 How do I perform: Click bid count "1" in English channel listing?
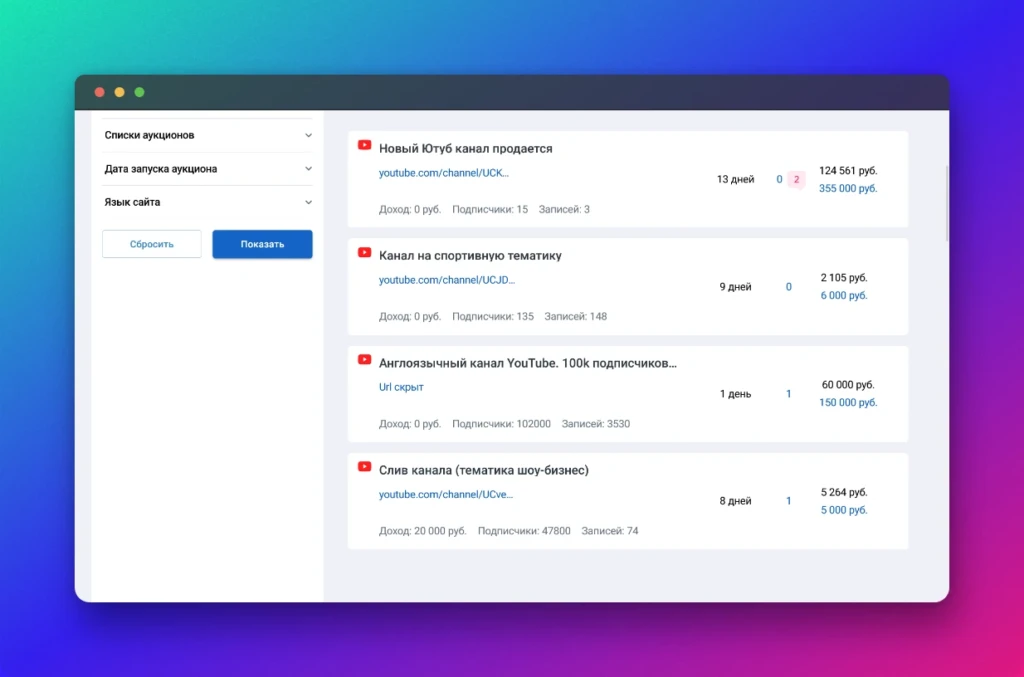[788, 394]
